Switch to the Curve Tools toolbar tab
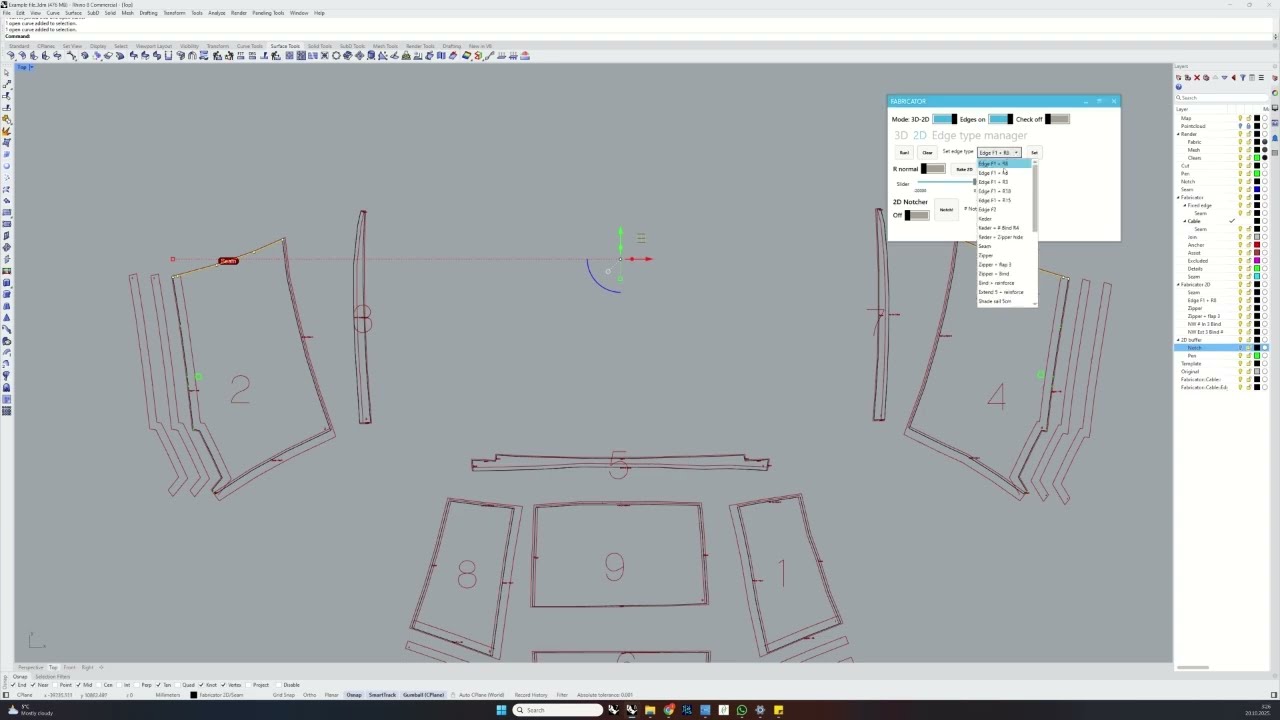1280x720 pixels. click(x=250, y=46)
